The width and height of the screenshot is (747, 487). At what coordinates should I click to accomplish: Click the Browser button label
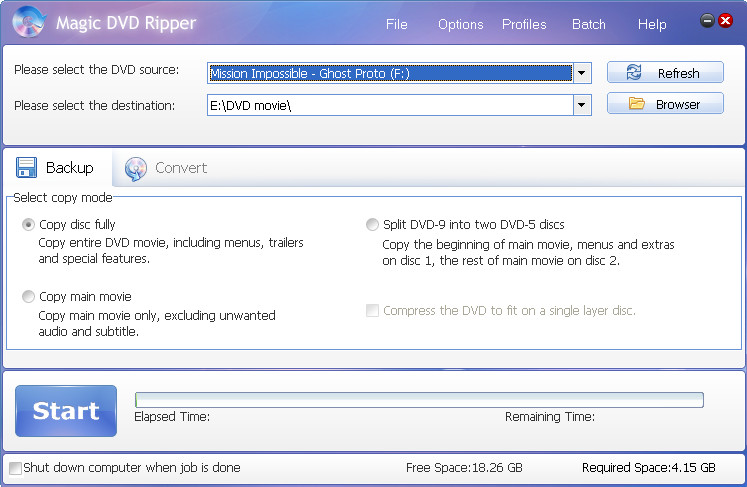[678, 104]
